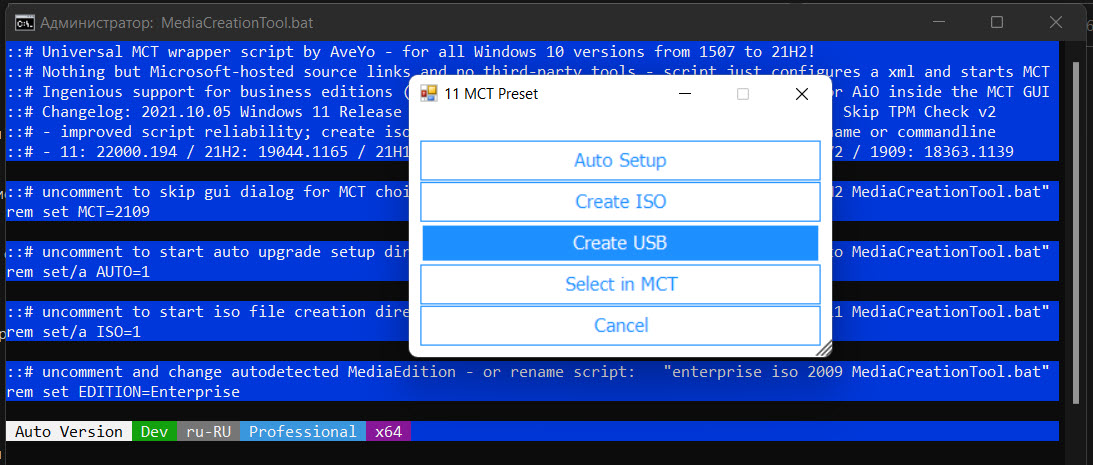
Task: Close the 11 MCT Preset dialog
Action: coord(802,93)
